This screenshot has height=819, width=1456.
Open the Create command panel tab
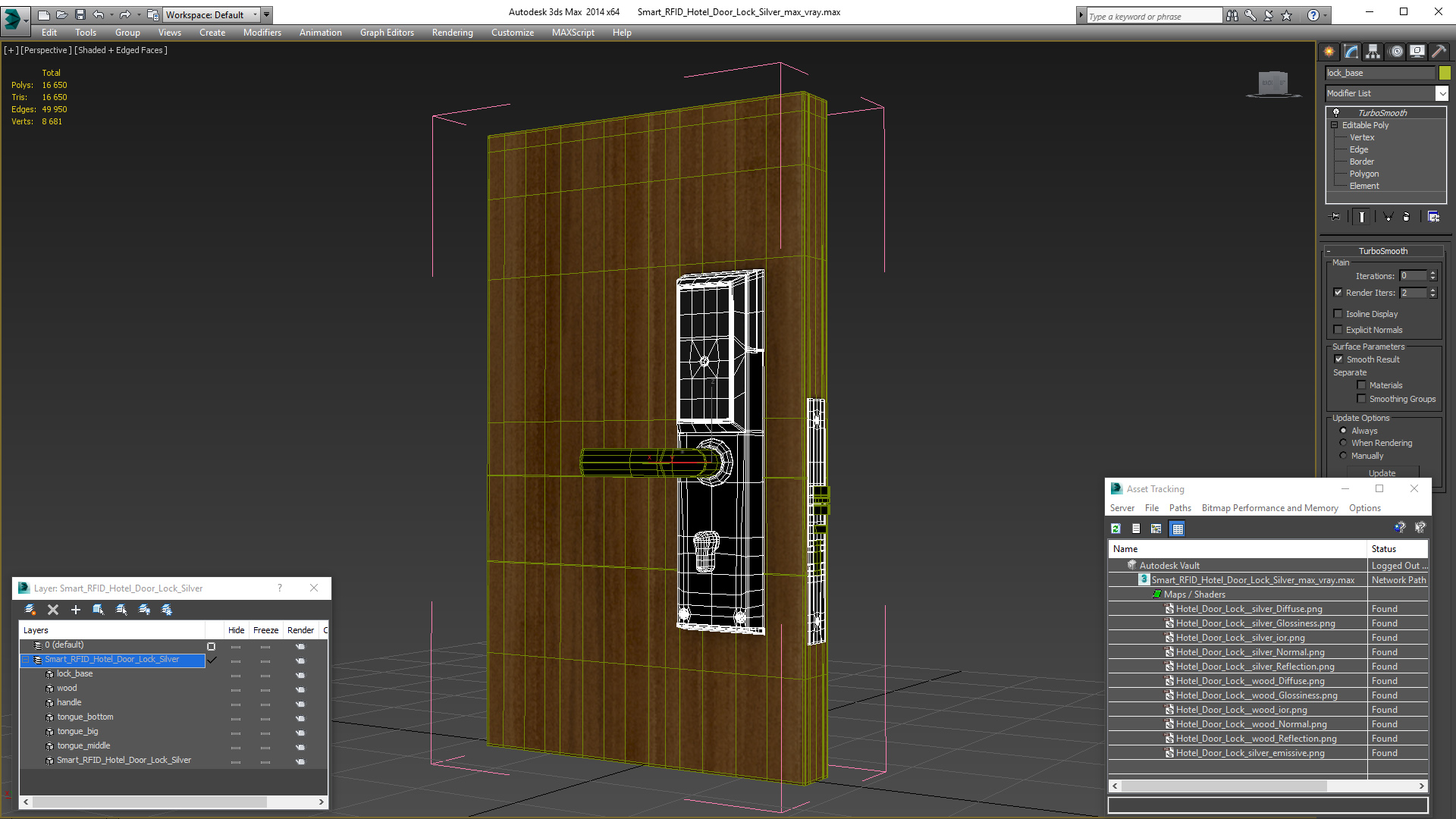tap(1329, 51)
